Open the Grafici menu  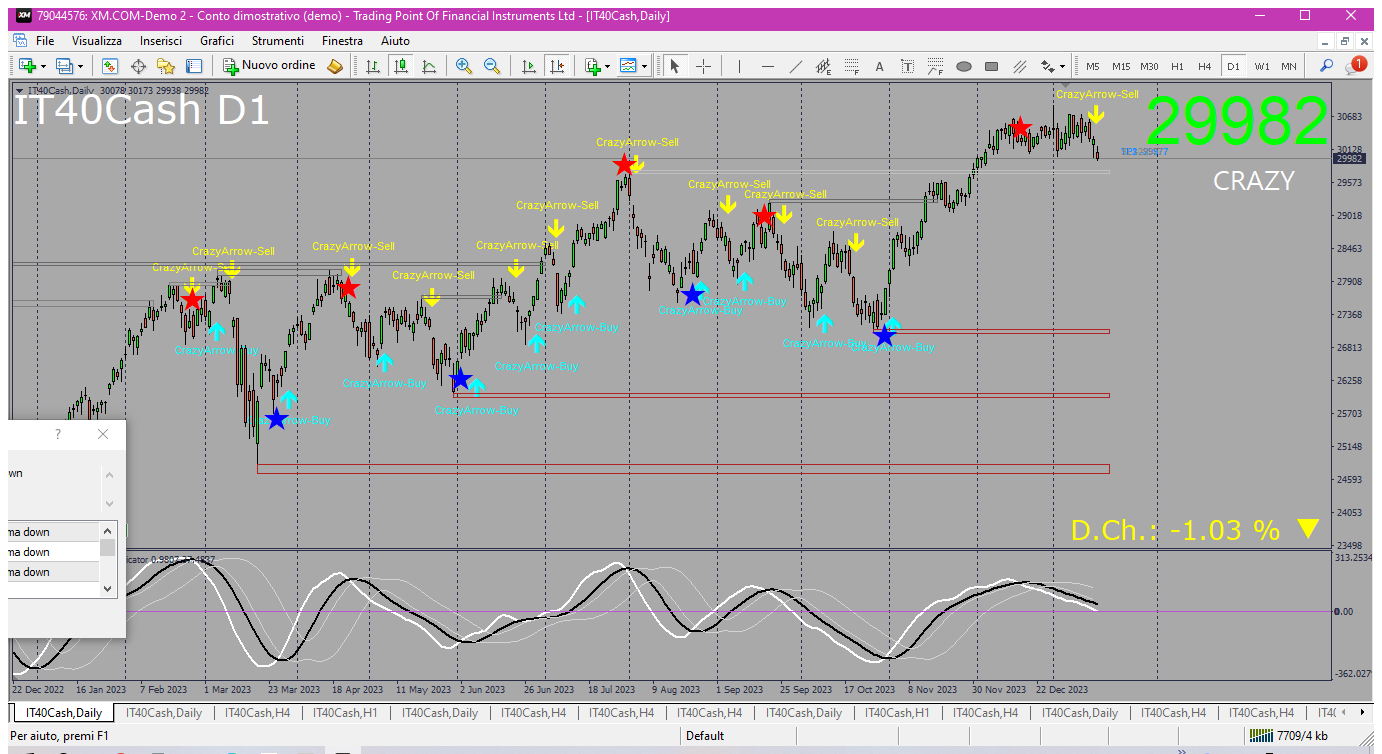pos(217,41)
